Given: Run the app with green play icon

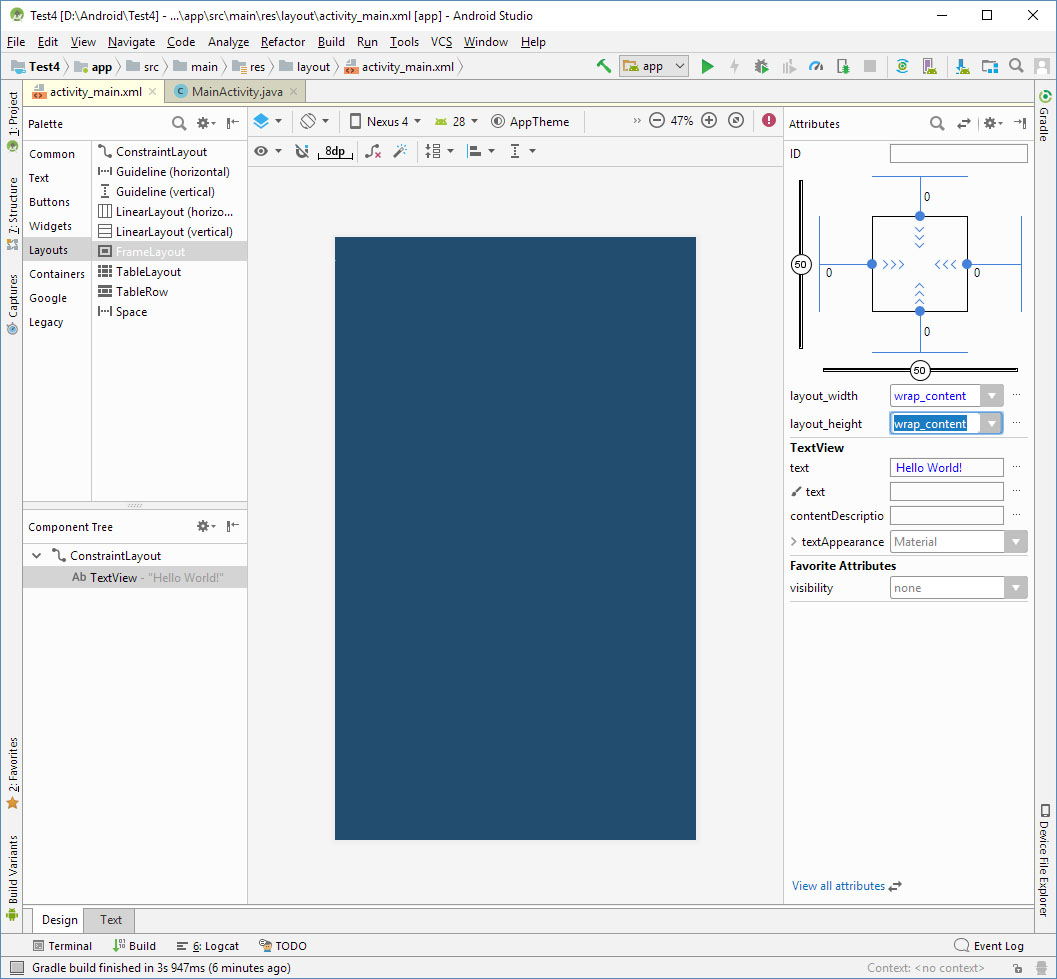Looking at the screenshot, I should [708, 66].
